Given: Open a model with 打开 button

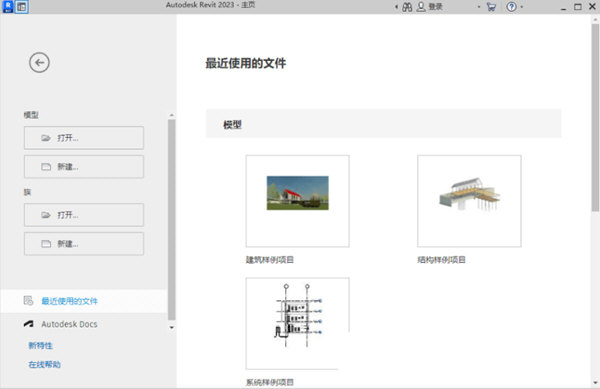Looking at the screenshot, I should (x=84, y=138).
